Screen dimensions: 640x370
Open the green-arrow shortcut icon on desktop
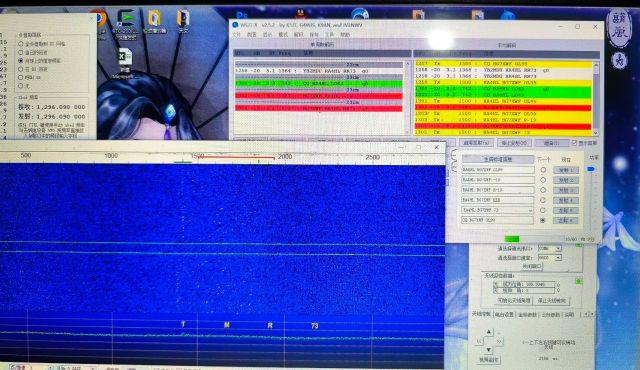[126, 19]
